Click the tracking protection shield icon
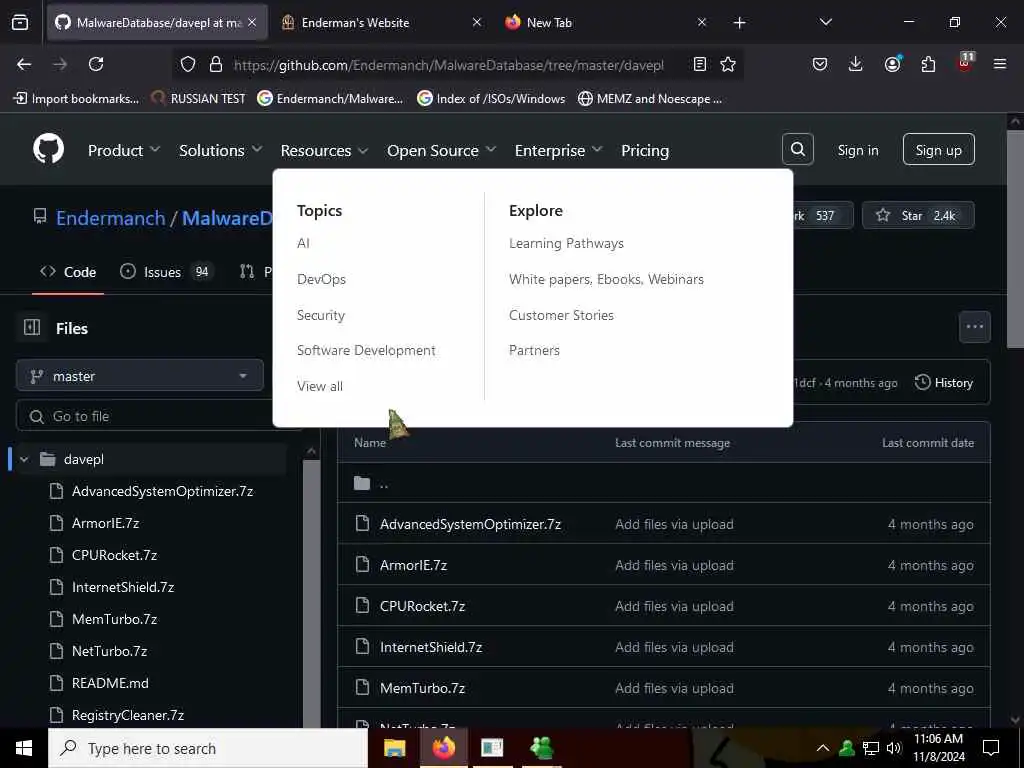Screen dimensions: 1024x768 pos(188,64)
